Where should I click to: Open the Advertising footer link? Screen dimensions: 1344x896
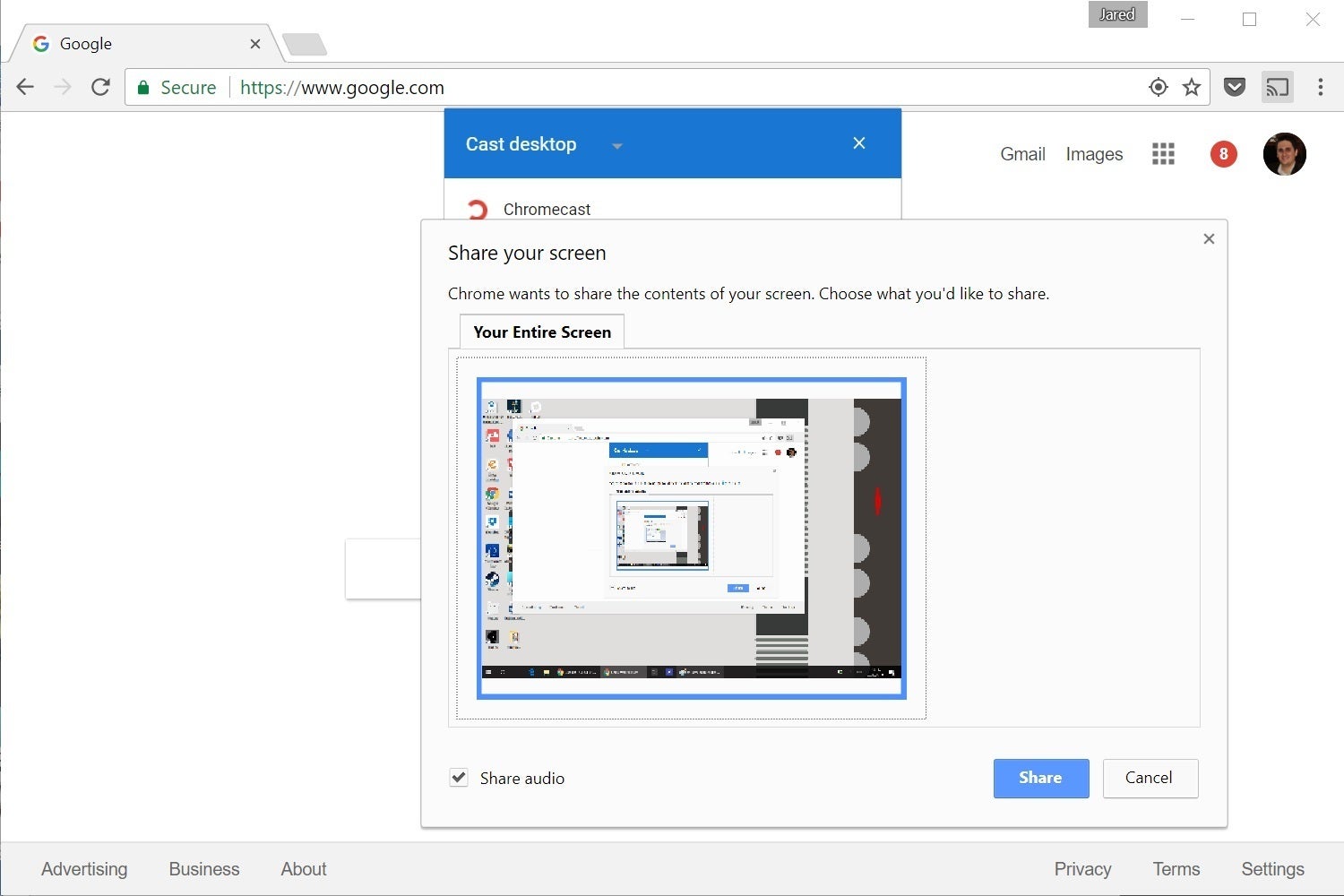pyautogui.click(x=84, y=869)
